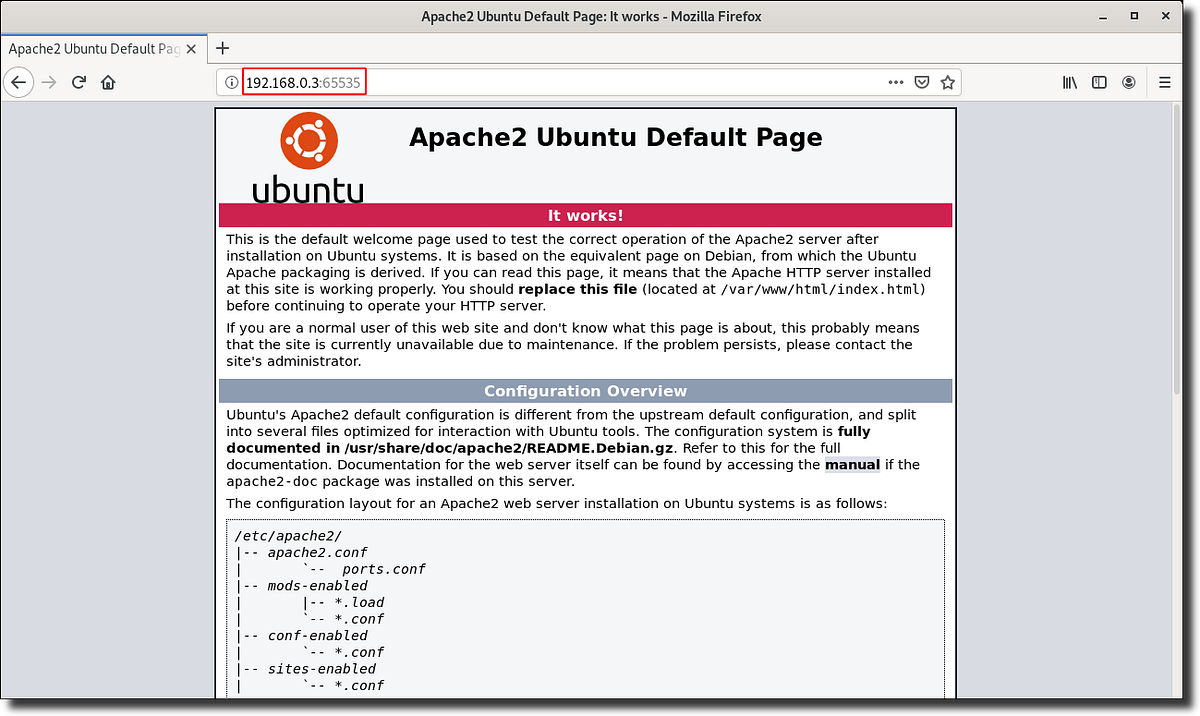This screenshot has width=1200, height=716.
Task: Click the 'mods-enabled' tree line
Action: (x=317, y=585)
